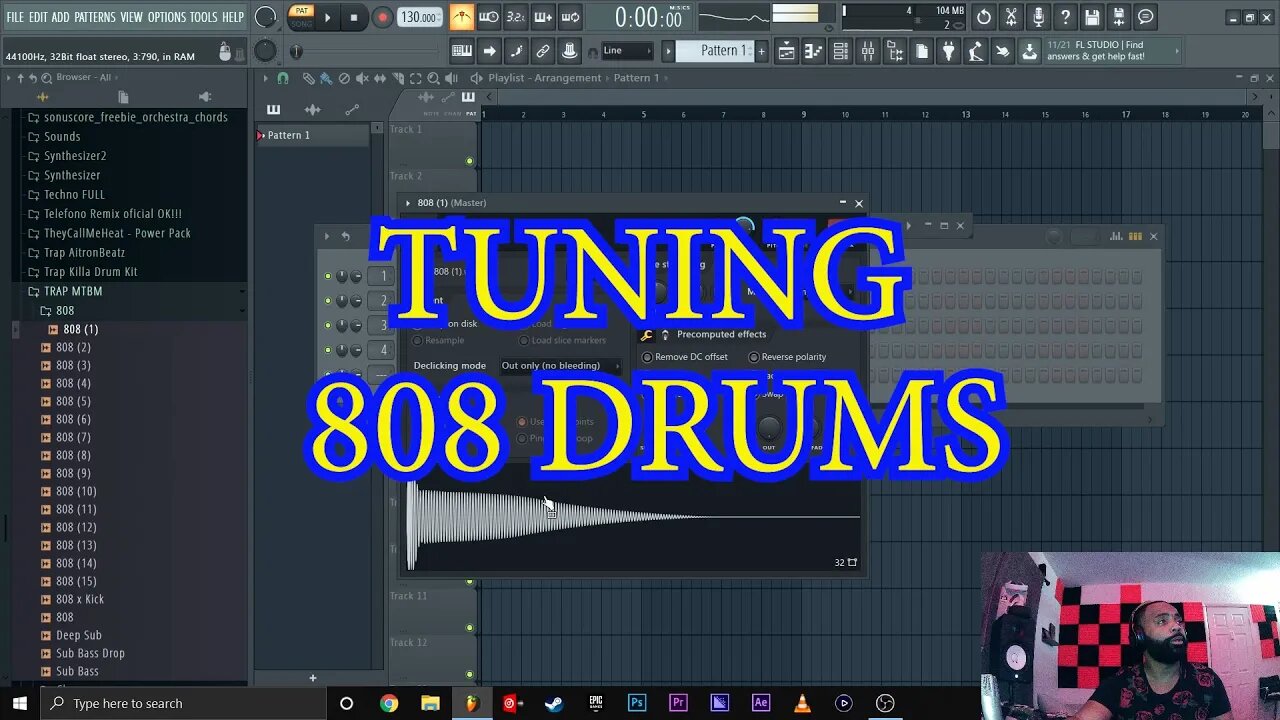Add new pattern plus button

pyautogui.click(x=761, y=51)
